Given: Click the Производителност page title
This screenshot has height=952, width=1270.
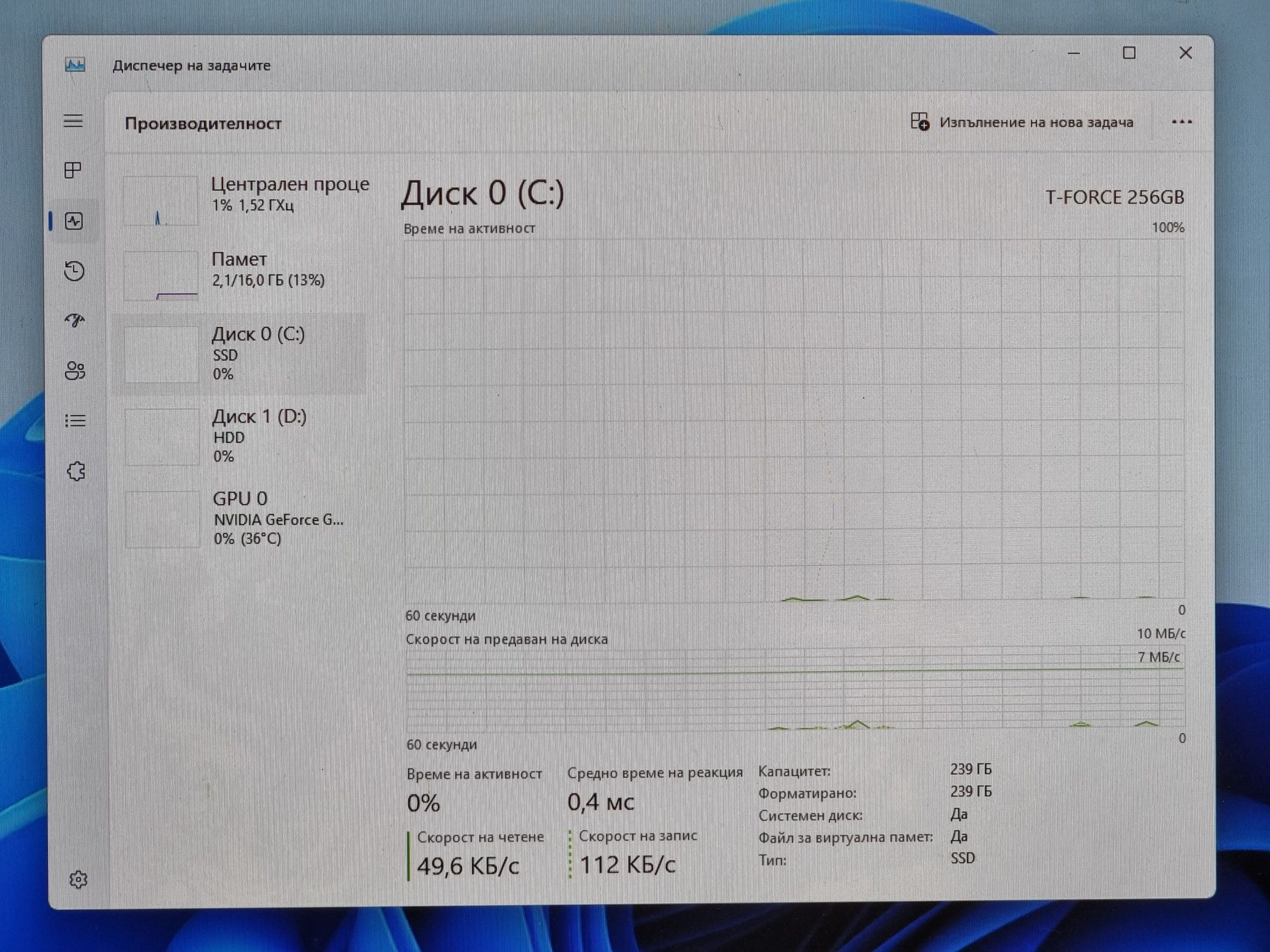Looking at the screenshot, I should click(203, 123).
